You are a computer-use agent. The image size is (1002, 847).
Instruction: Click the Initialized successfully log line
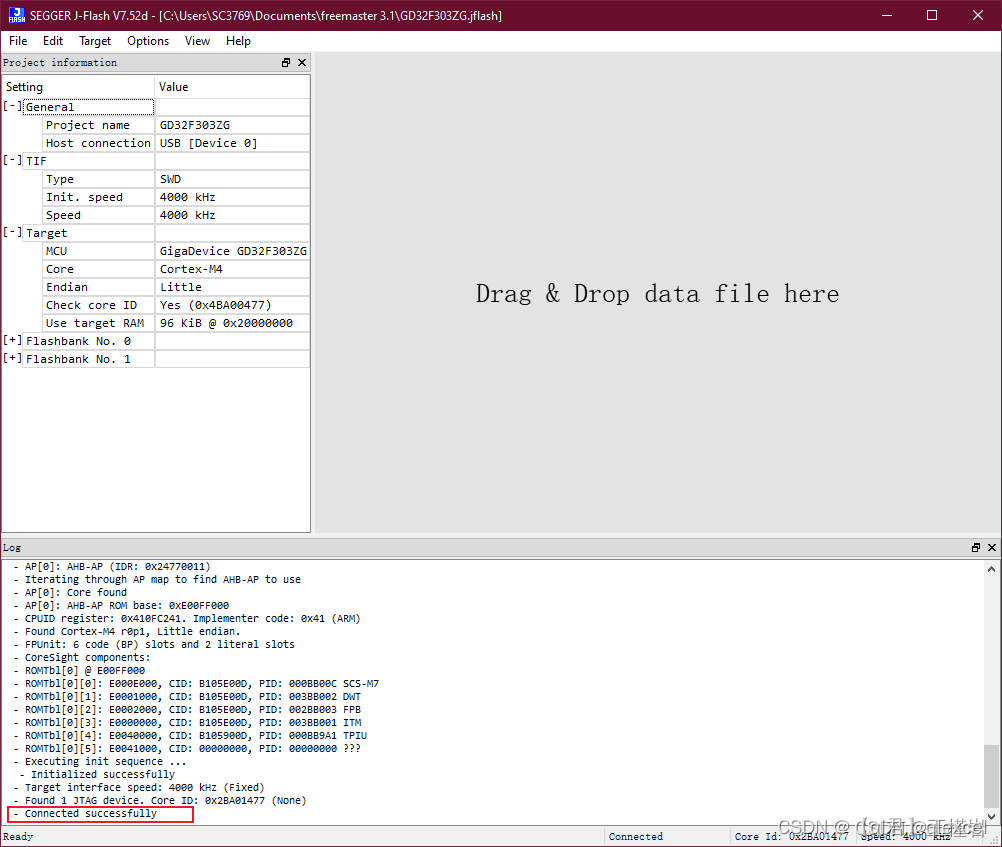pyautogui.click(x=103, y=775)
